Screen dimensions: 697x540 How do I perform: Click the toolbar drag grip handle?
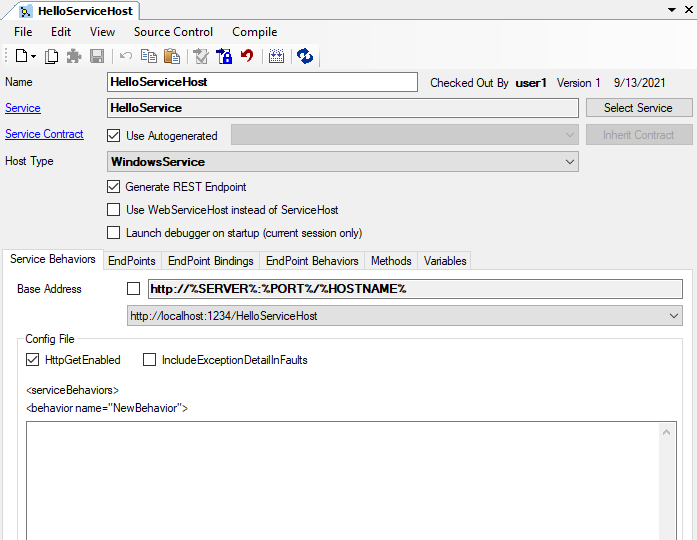[x=6, y=56]
